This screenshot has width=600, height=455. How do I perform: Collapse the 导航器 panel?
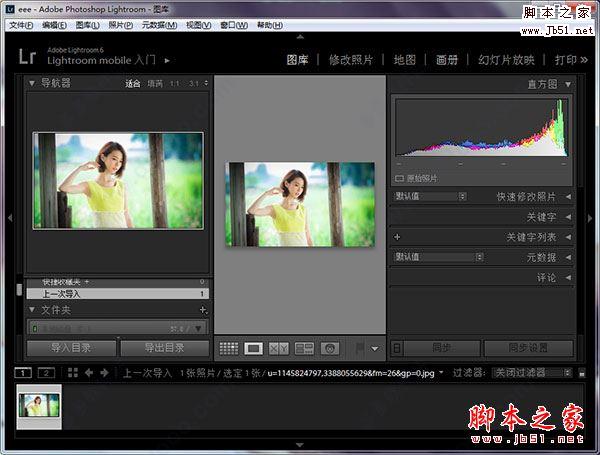pos(32,83)
